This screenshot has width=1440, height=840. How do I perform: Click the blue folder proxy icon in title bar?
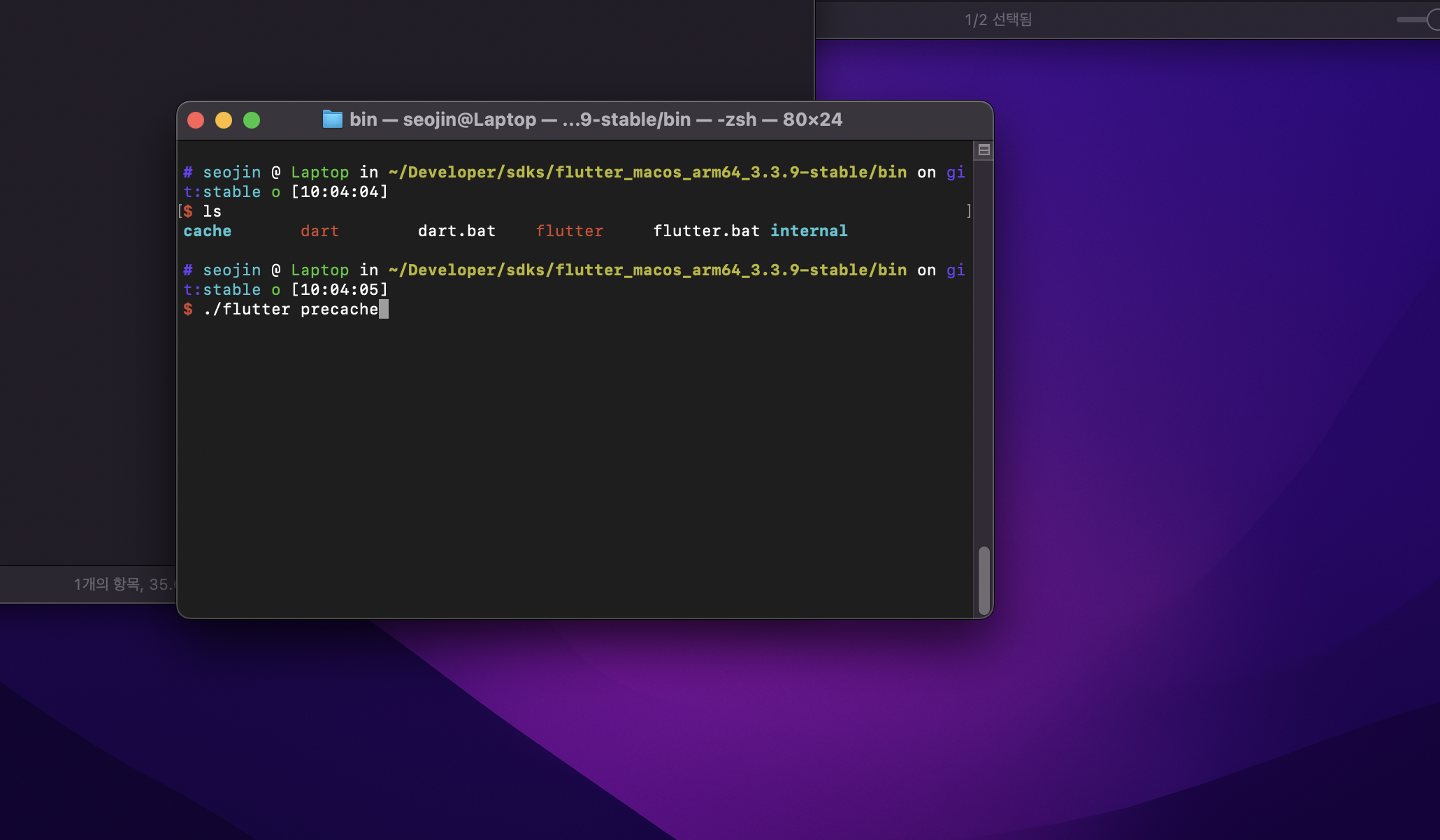click(332, 120)
